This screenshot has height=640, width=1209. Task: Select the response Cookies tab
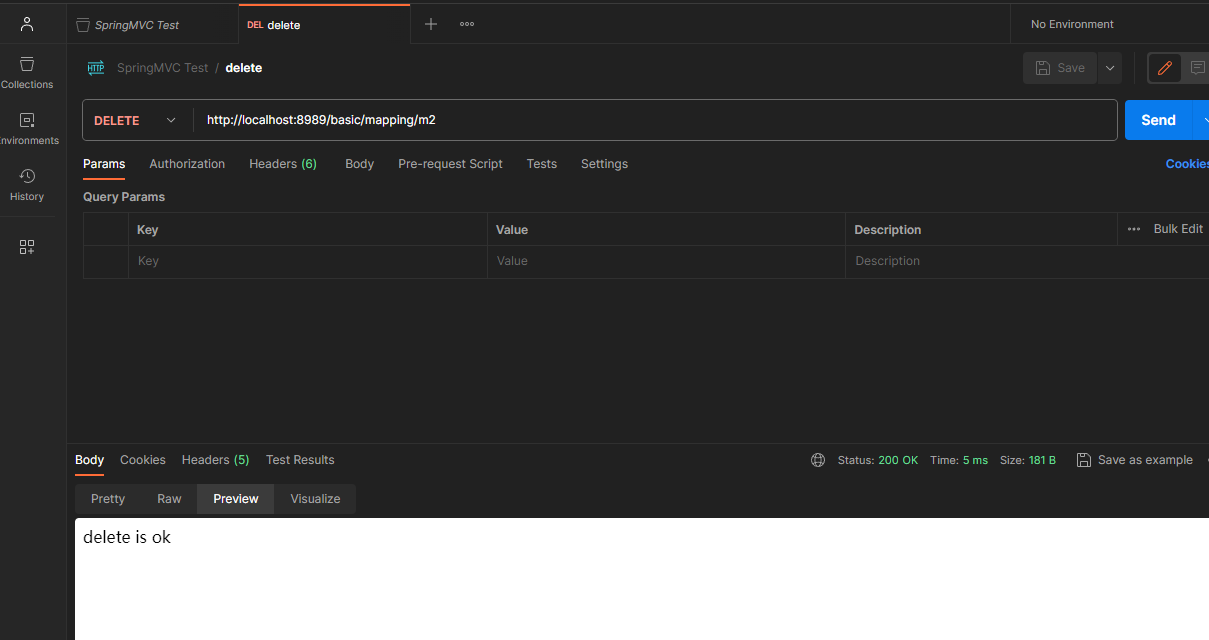tap(143, 460)
